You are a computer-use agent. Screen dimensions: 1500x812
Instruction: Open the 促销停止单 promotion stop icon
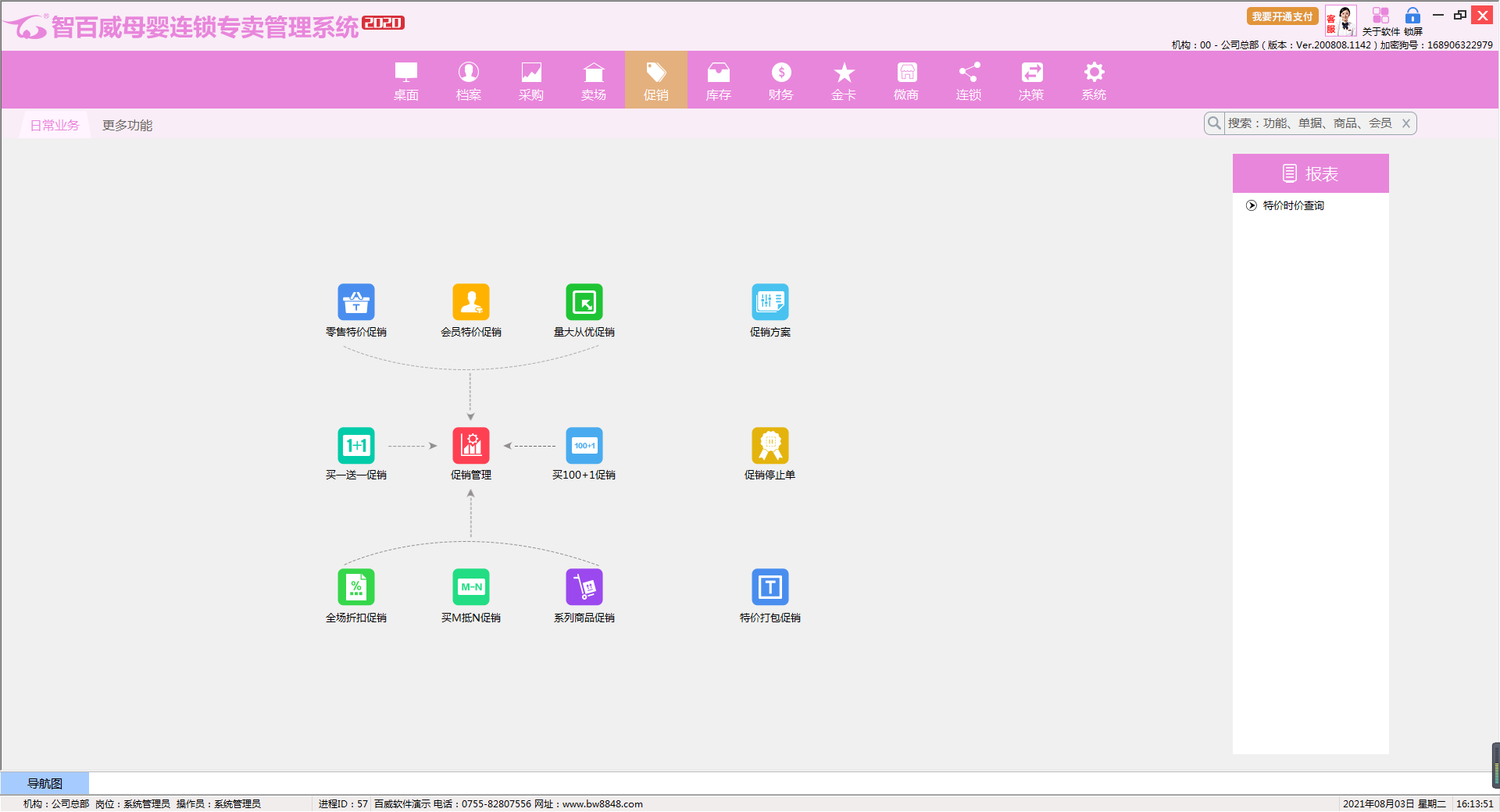click(770, 446)
